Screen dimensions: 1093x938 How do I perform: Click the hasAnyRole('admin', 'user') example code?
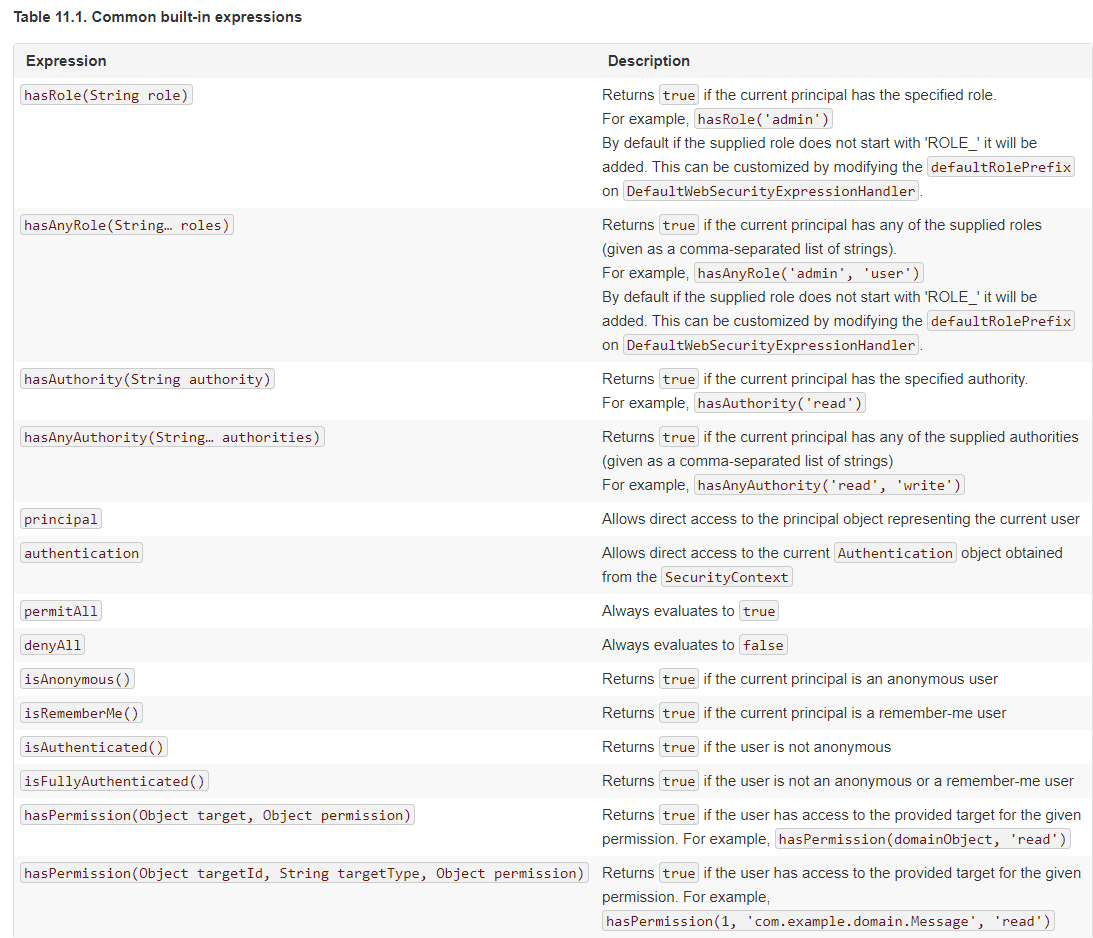[809, 273]
